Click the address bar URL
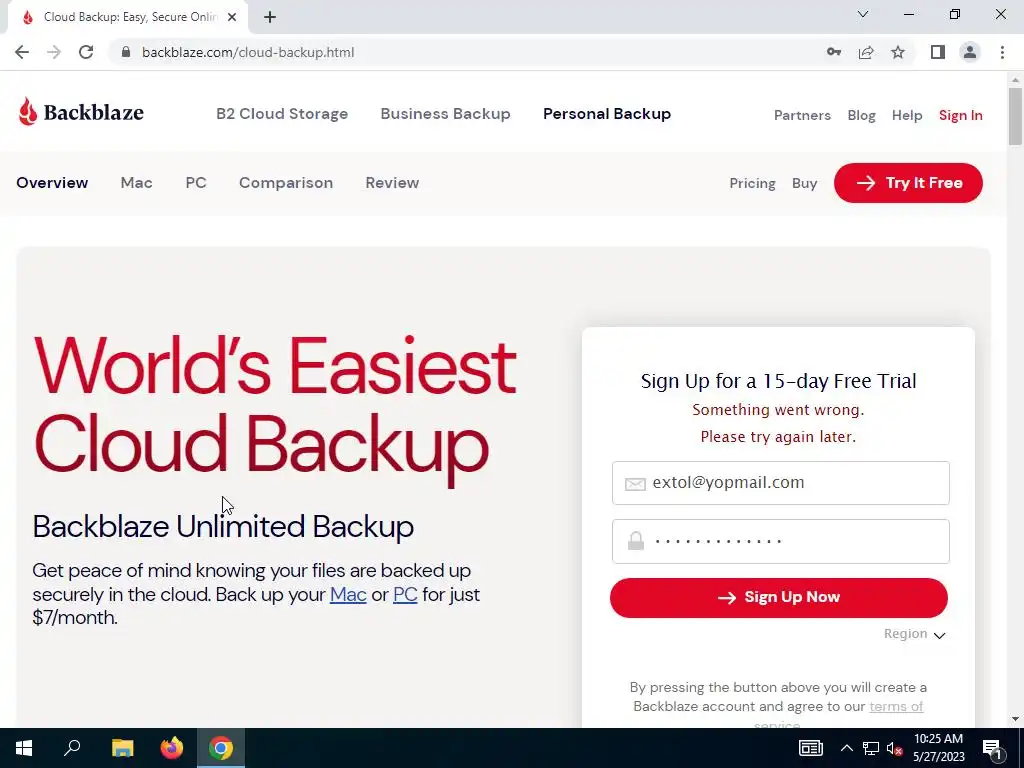The image size is (1024, 768). 248,52
